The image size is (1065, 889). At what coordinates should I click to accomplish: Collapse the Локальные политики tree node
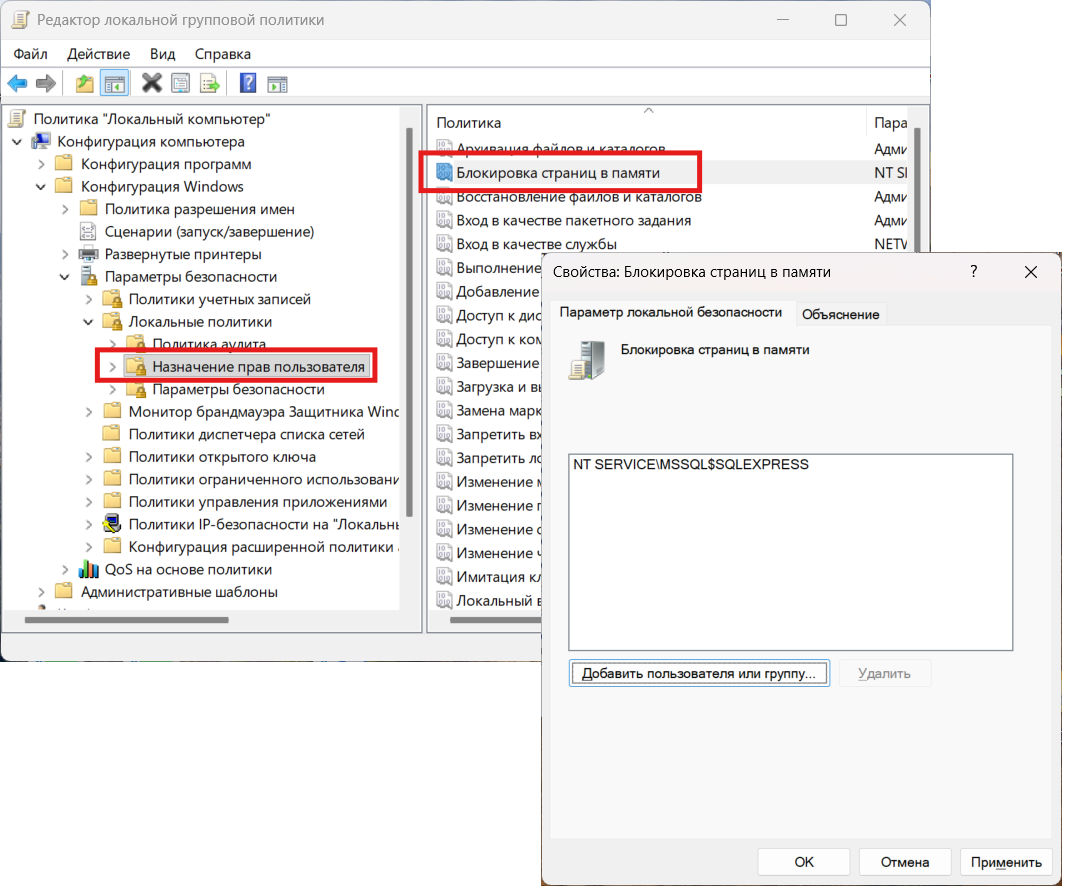[x=89, y=322]
